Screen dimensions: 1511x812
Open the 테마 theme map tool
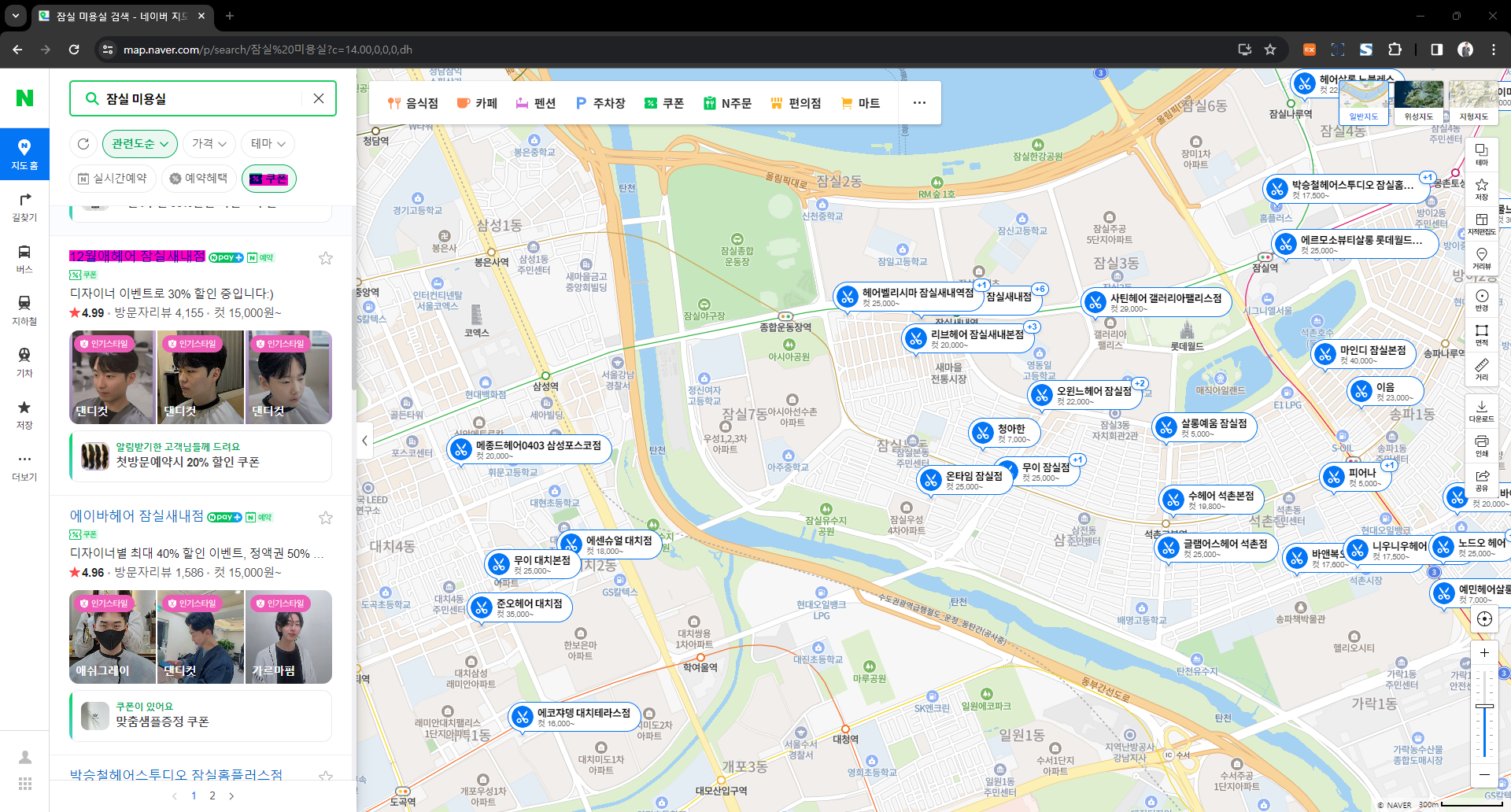(x=1482, y=154)
